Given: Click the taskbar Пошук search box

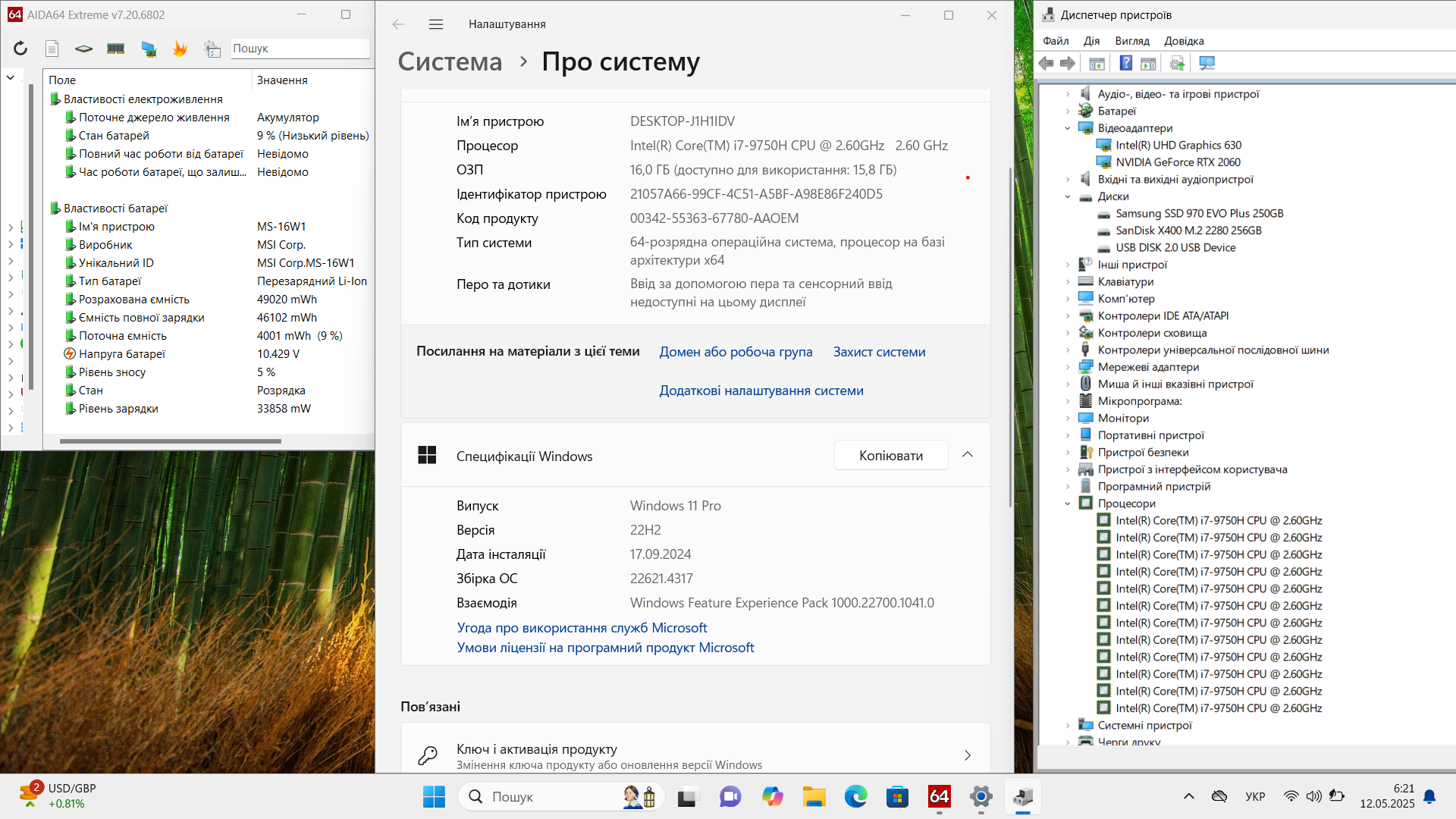Looking at the screenshot, I should (x=561, y=796).
